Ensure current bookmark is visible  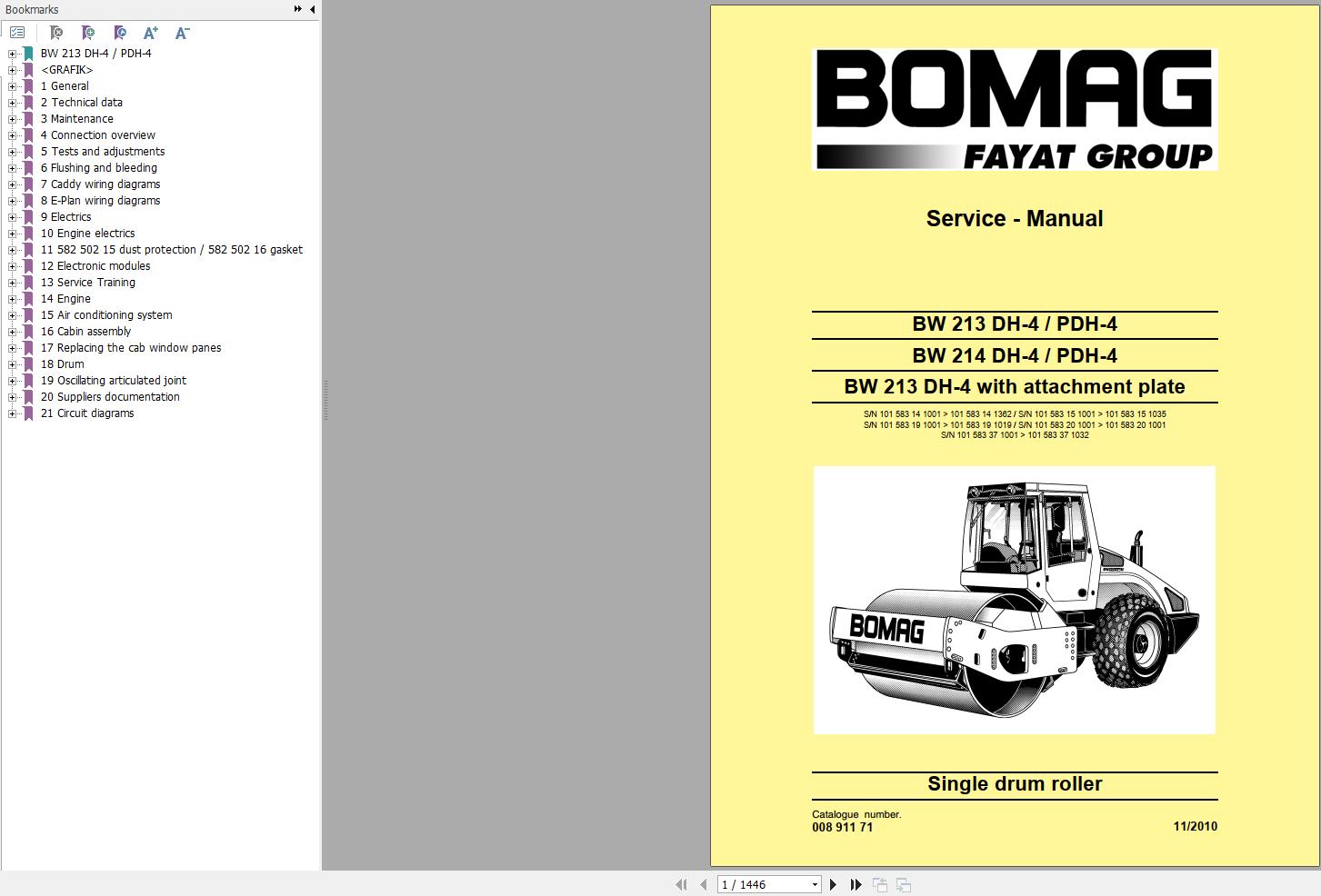[119, 32]
